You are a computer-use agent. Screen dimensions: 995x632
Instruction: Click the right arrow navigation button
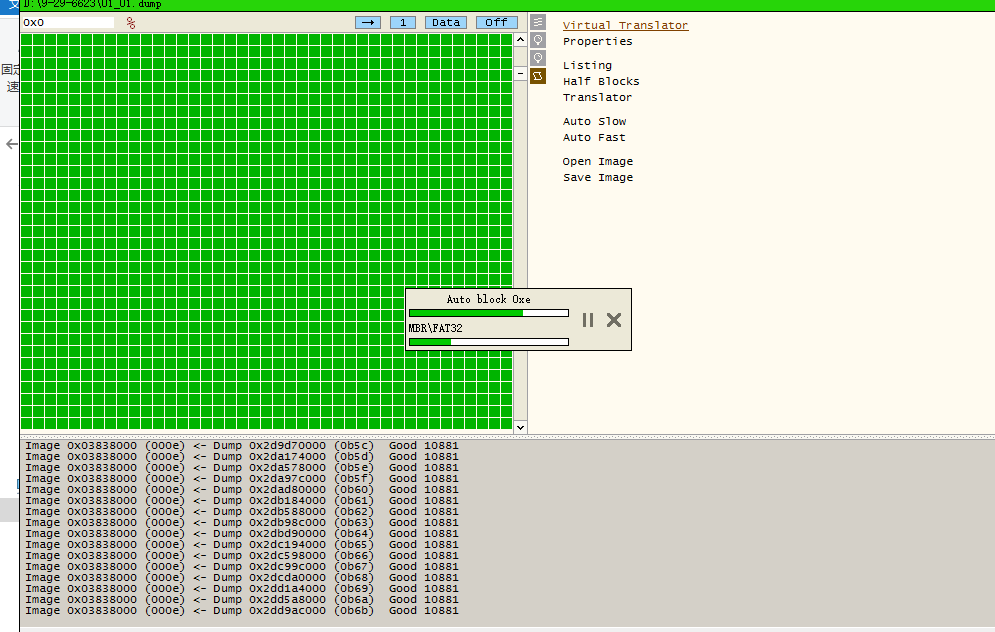pyautogui.click(x=369, y=21)
